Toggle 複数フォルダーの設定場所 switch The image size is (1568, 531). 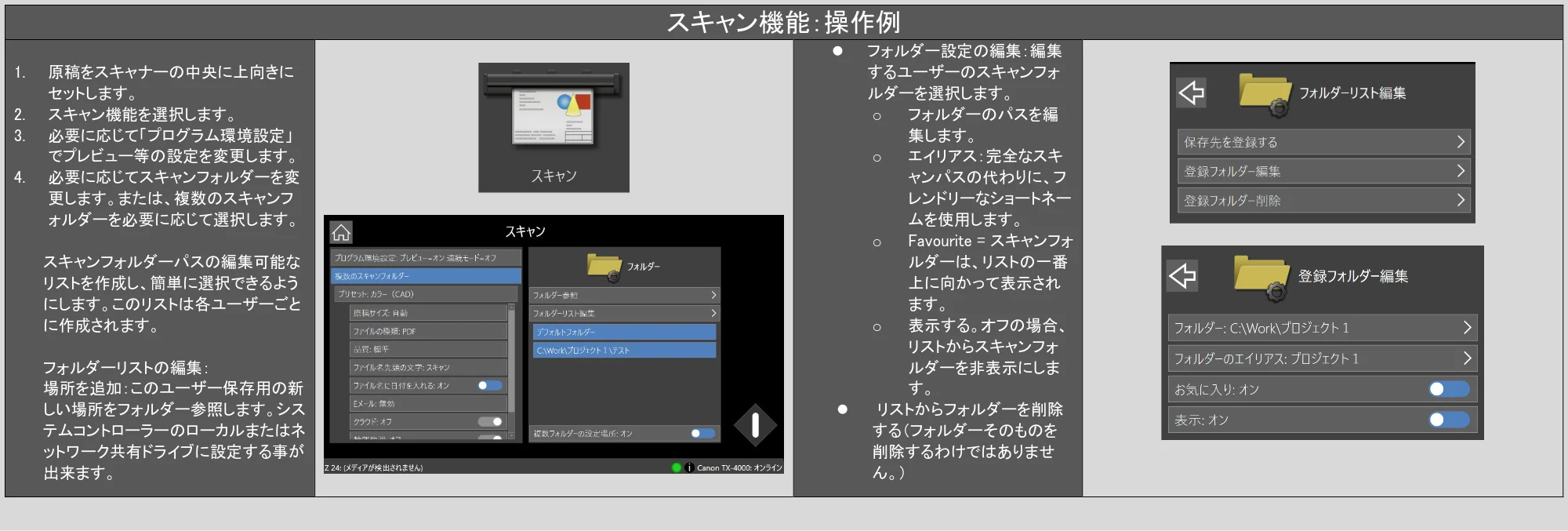pos(702,433)
